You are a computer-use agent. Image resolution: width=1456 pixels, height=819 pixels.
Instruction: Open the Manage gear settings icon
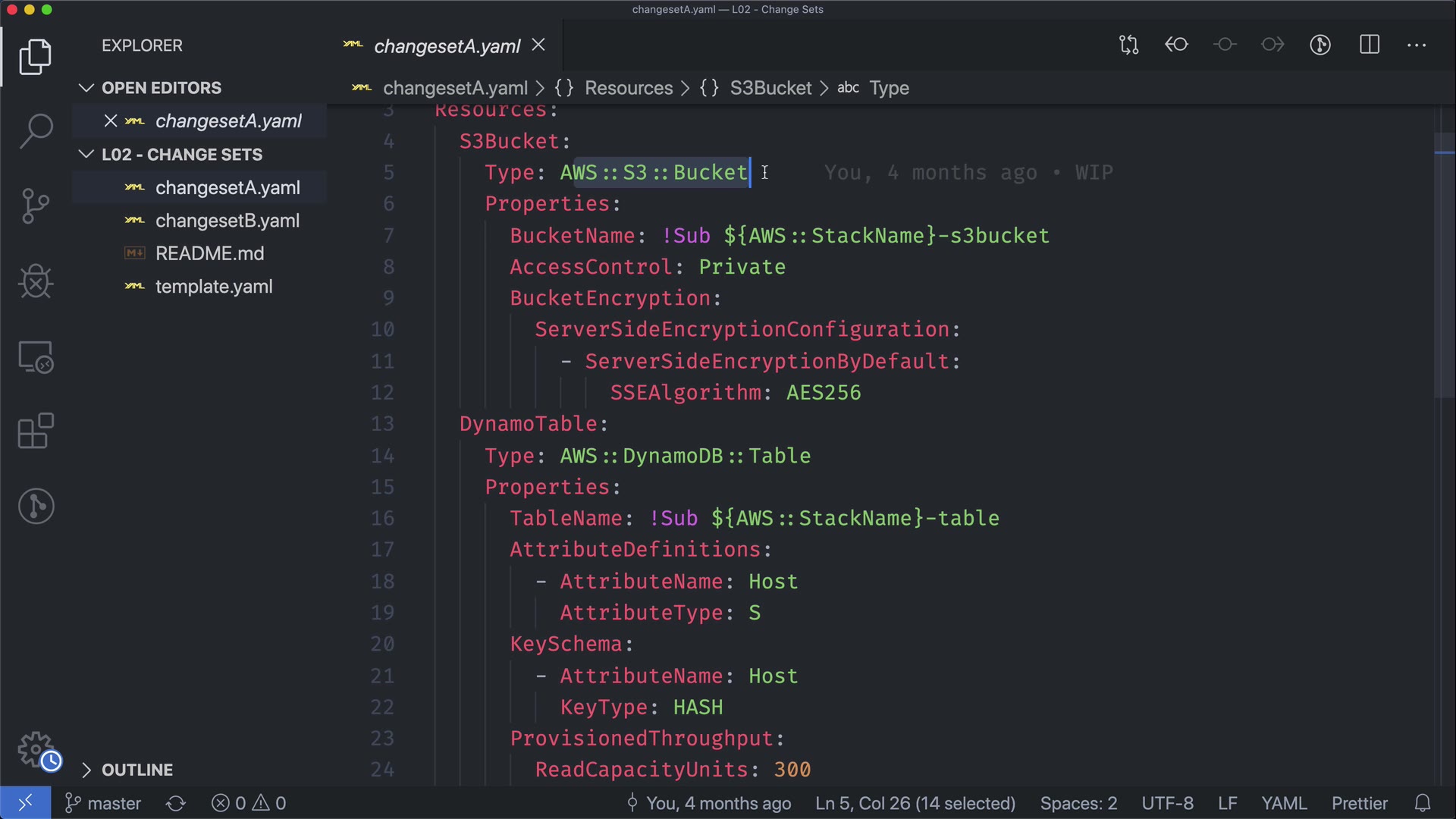(x=36, y=749)
